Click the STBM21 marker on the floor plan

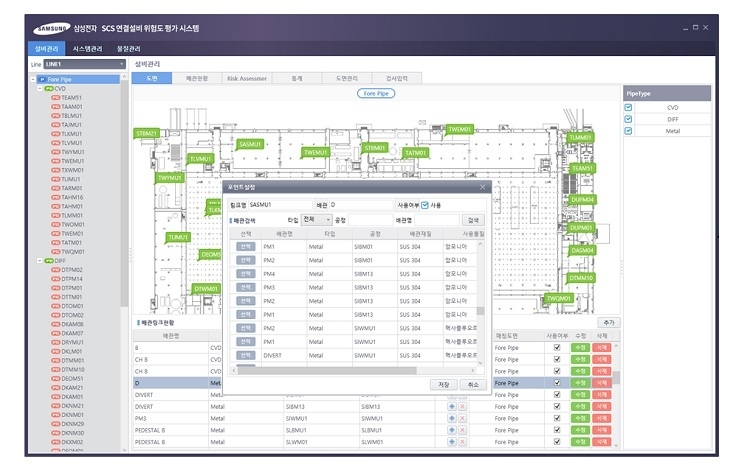tap(146, 133)
